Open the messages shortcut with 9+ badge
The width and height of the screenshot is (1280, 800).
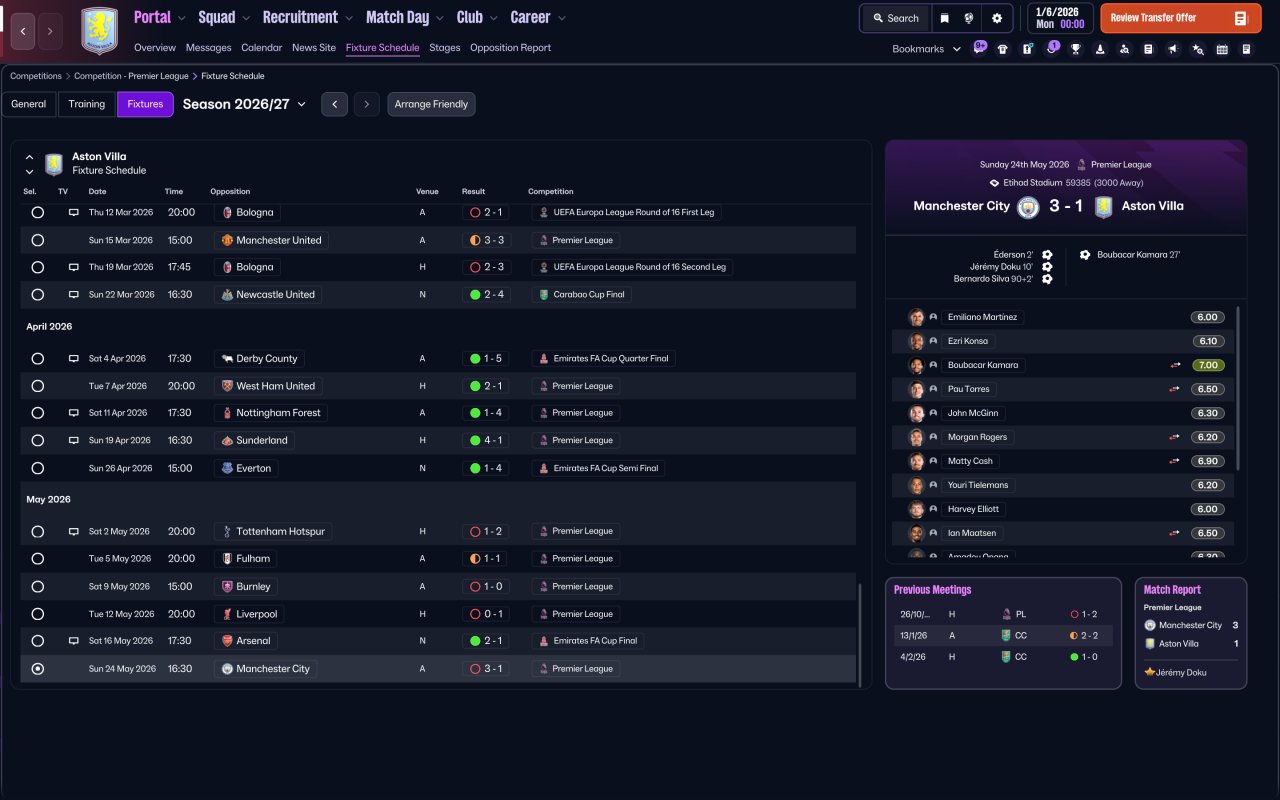(979, 48)
